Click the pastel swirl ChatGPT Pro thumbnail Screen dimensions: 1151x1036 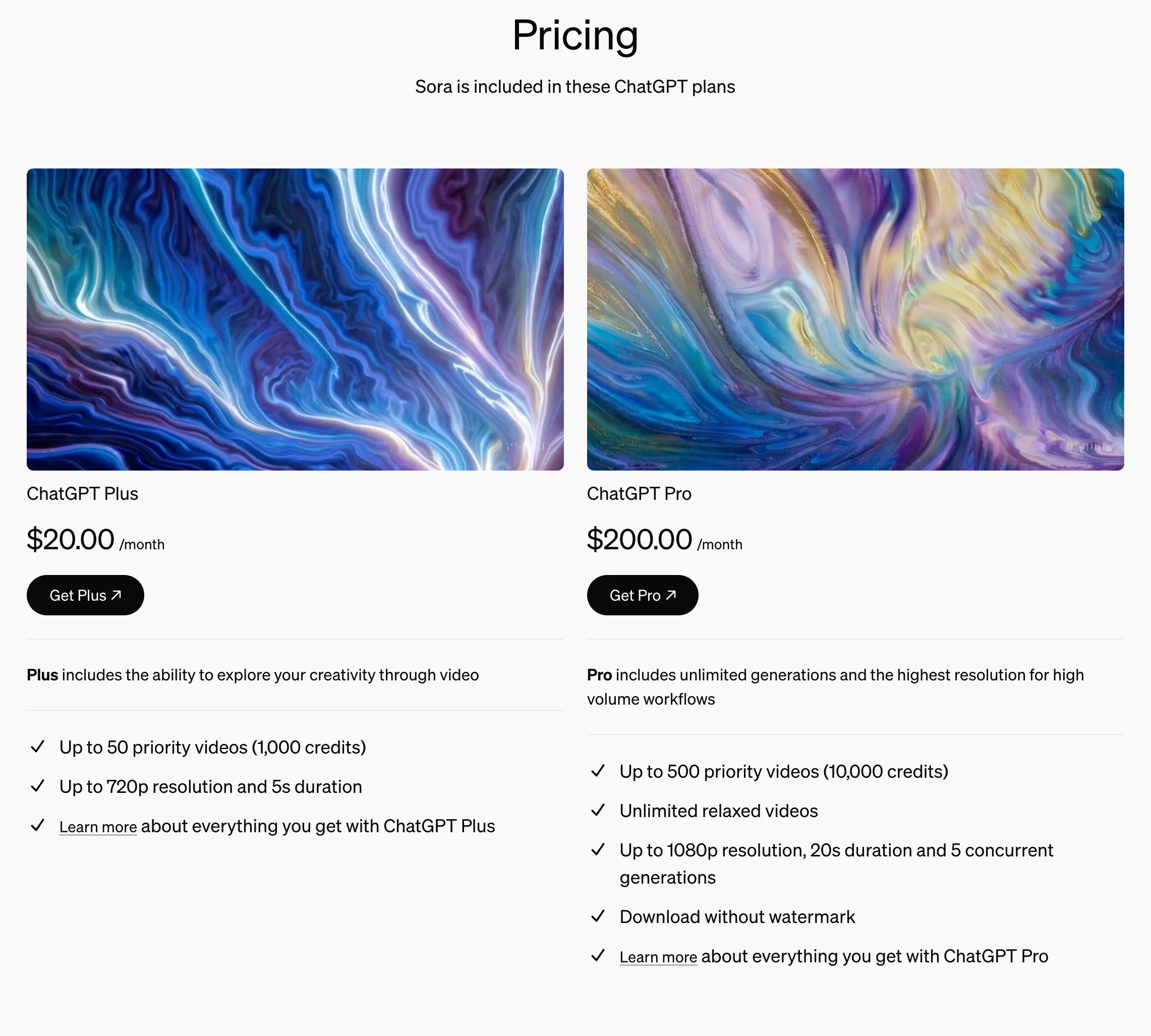855,319
